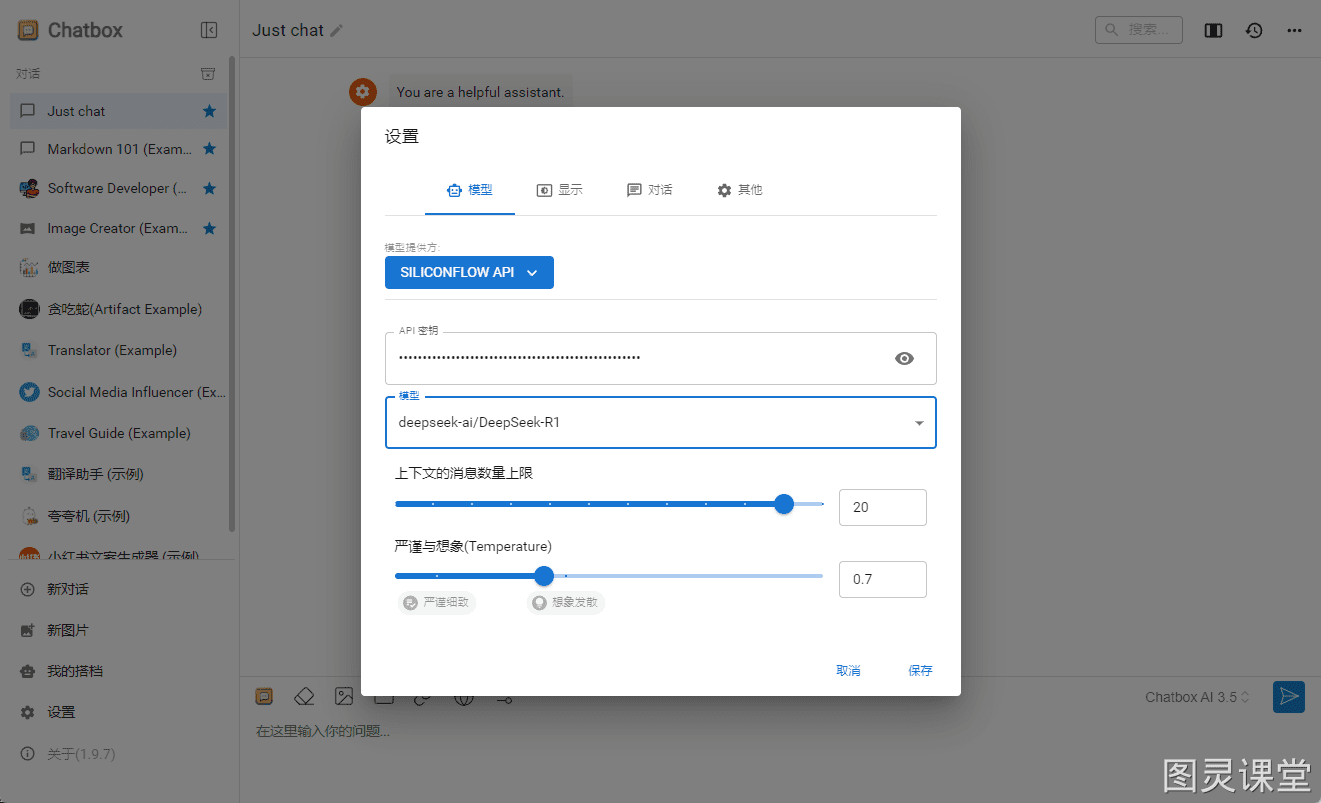Switch to the 显示 tab in settings
1321x803 pixels.
(x=560, y=190)
